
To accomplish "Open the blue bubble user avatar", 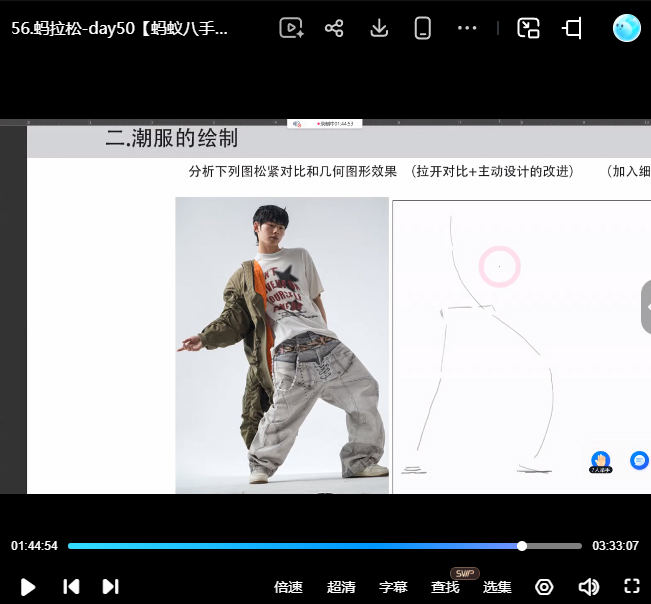I will (627, 28).
